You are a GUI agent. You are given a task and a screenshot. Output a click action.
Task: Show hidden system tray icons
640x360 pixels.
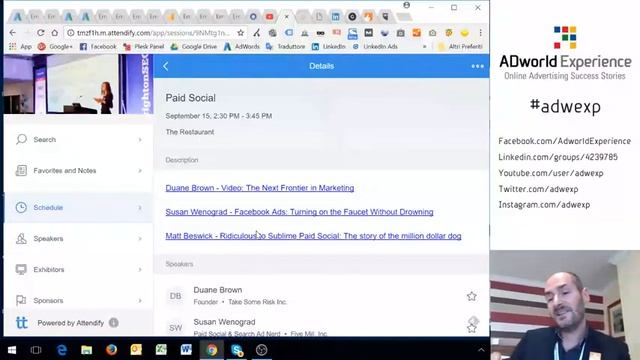tap(481, 350)
